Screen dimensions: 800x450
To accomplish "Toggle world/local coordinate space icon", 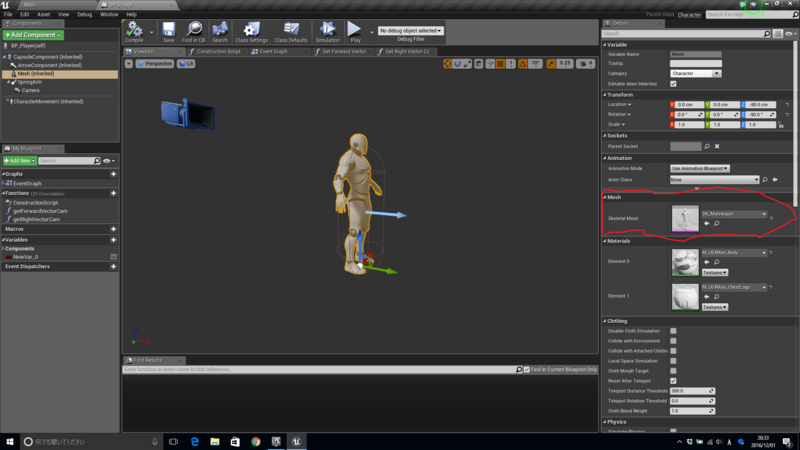I will tap(479, 64).
